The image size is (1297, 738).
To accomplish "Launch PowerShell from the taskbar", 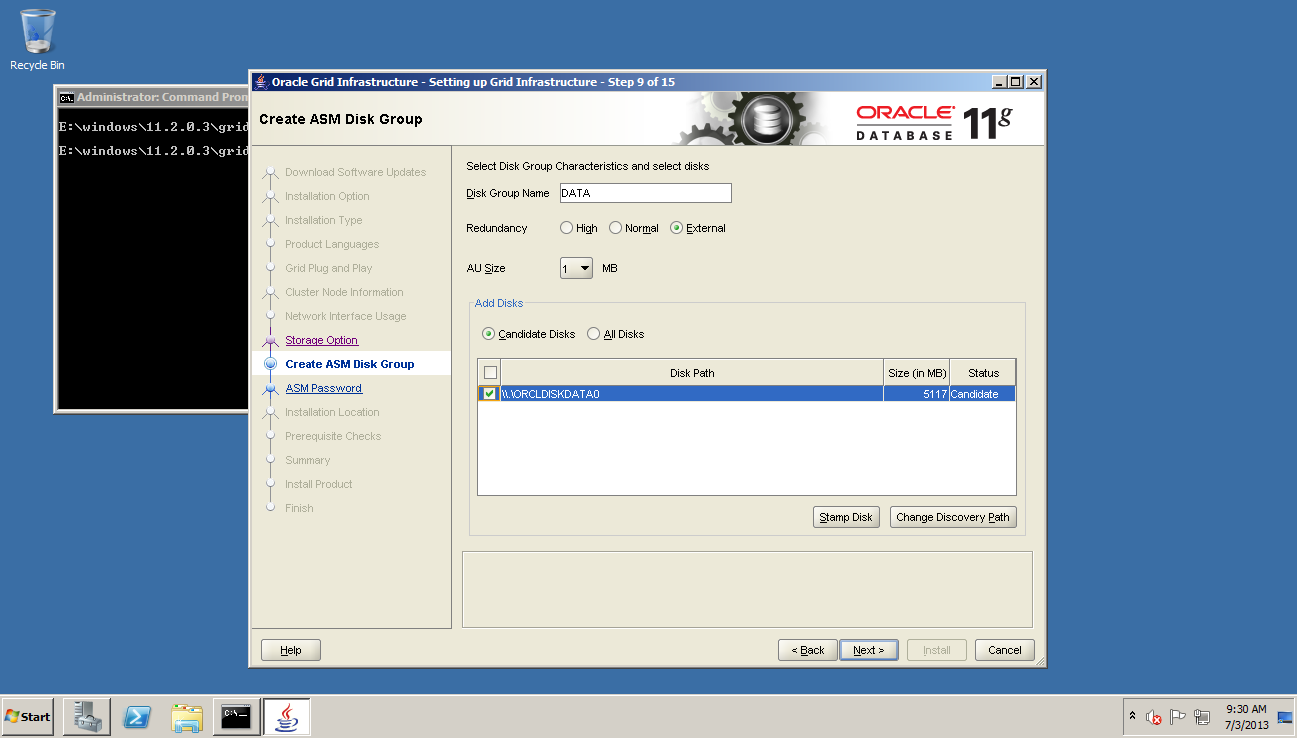I will coord(137,716).
